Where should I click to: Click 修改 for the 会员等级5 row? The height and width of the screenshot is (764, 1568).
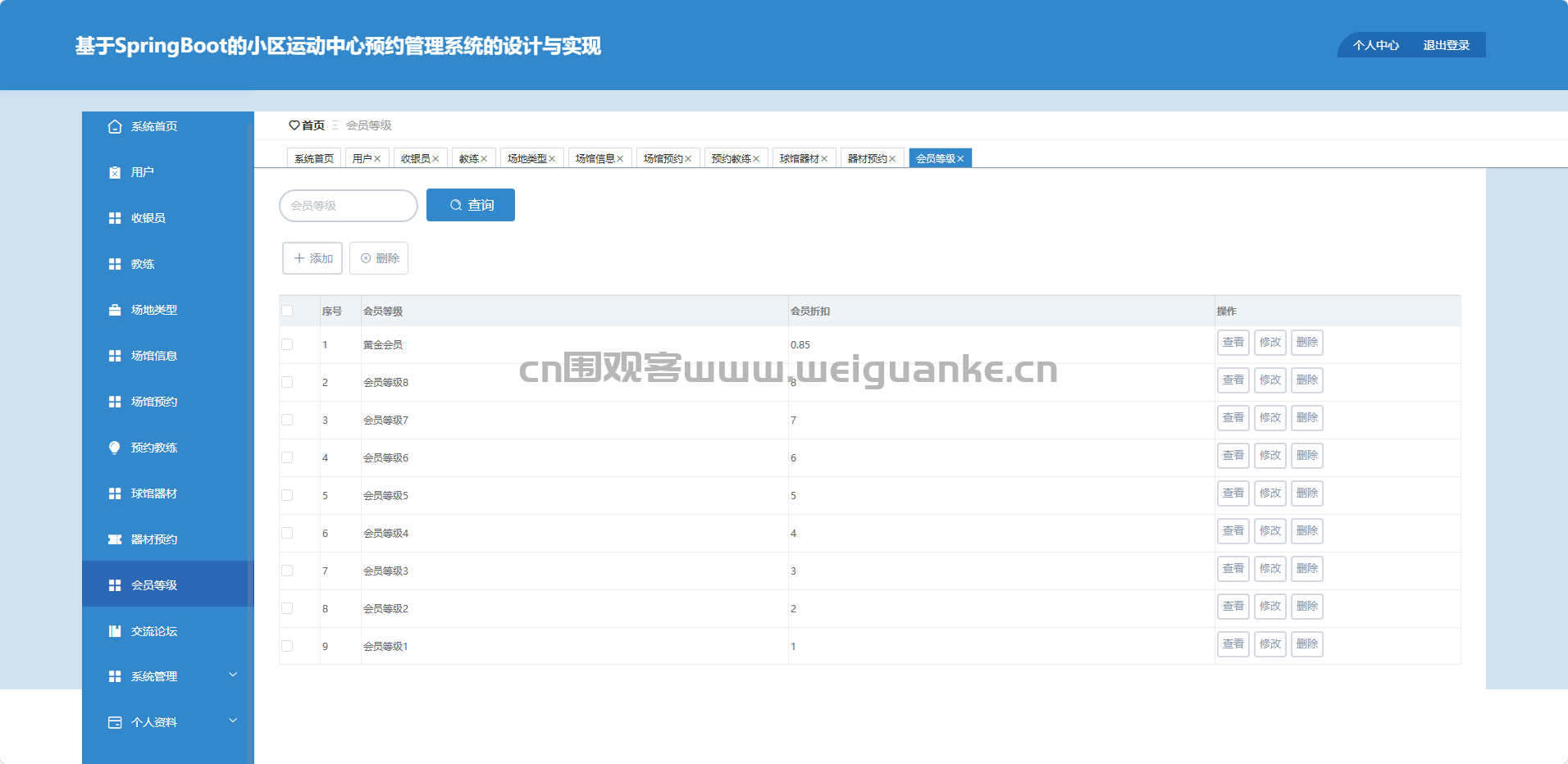coord(1270,493)
